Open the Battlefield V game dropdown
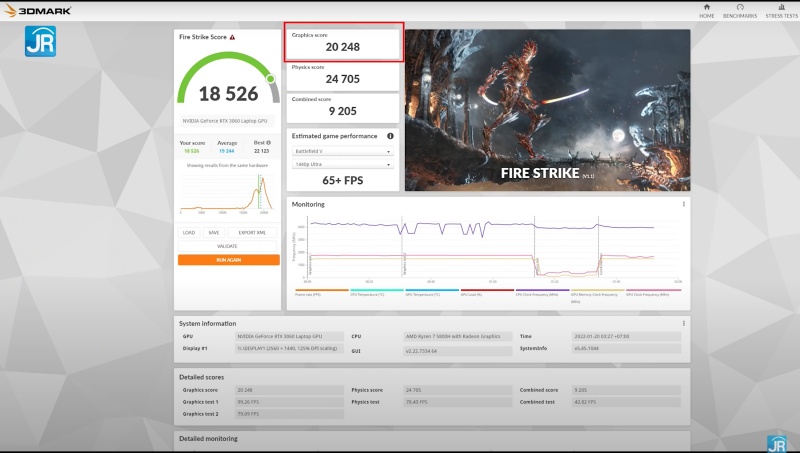The width and height of the screenshot is (800, 453). pyautogui.click(x=342, y=152)
